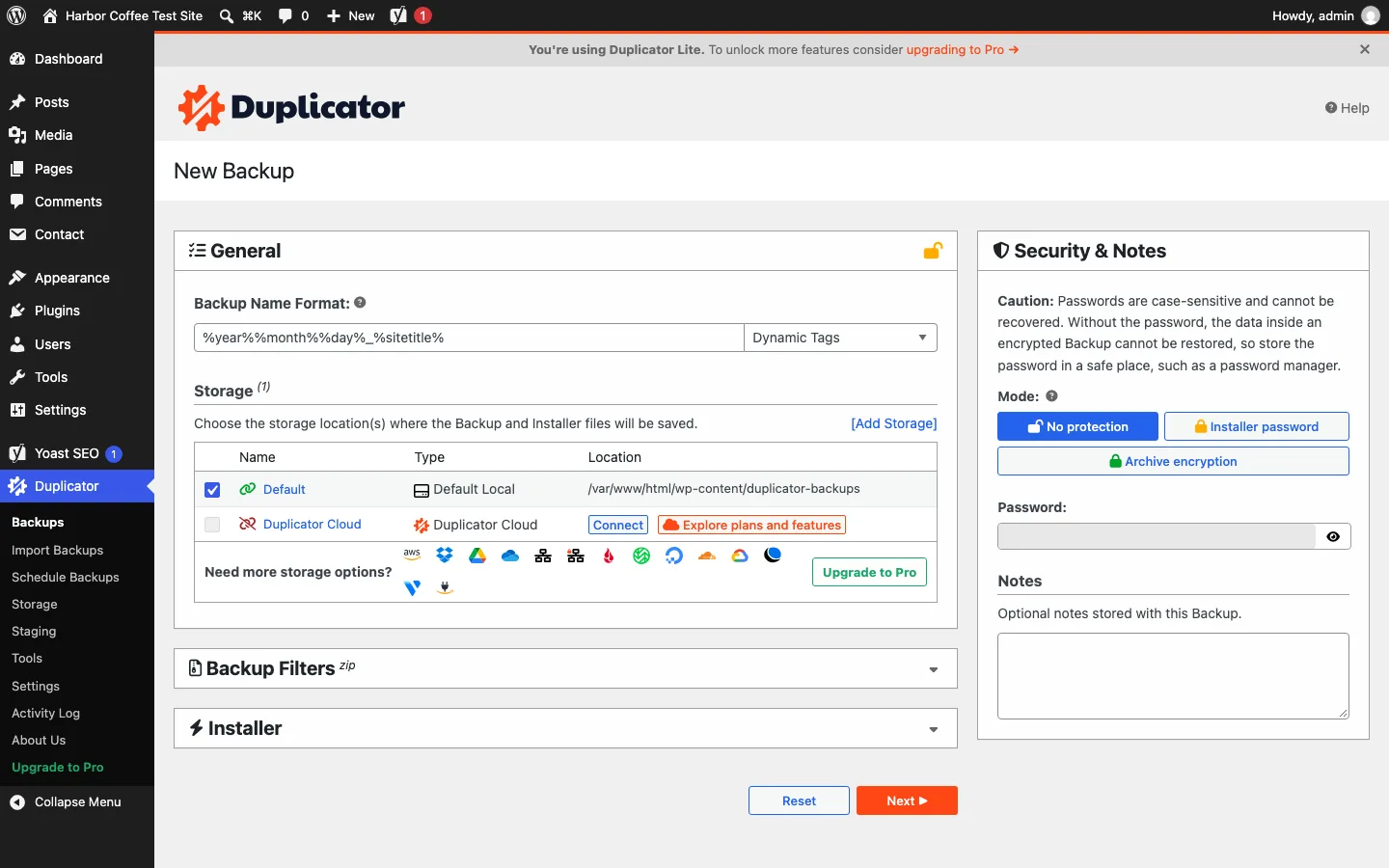Open the WordPress logo menu
1389x868 pixels.
(16, 15)
